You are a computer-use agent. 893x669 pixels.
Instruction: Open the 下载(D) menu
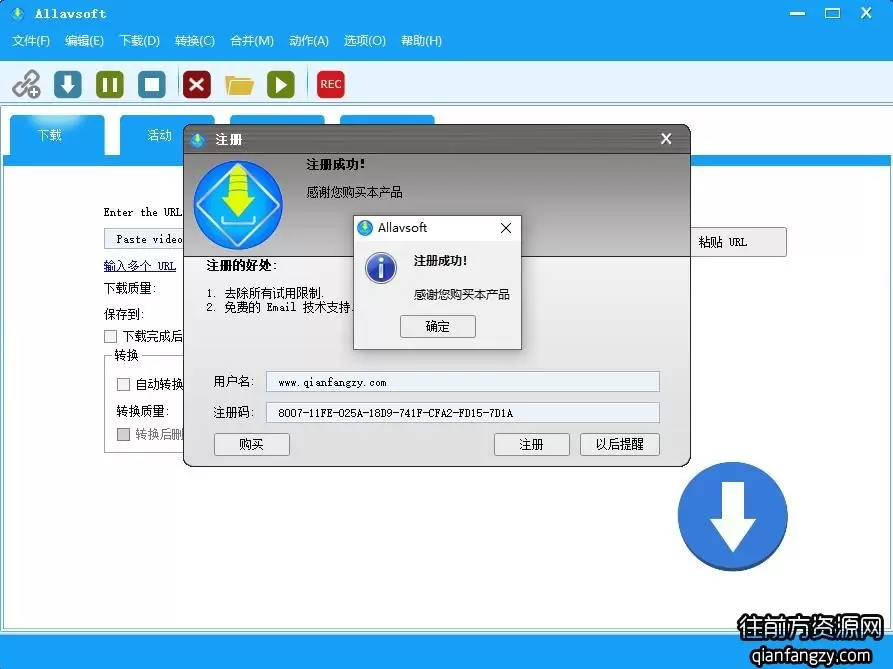tap(140, 40)
